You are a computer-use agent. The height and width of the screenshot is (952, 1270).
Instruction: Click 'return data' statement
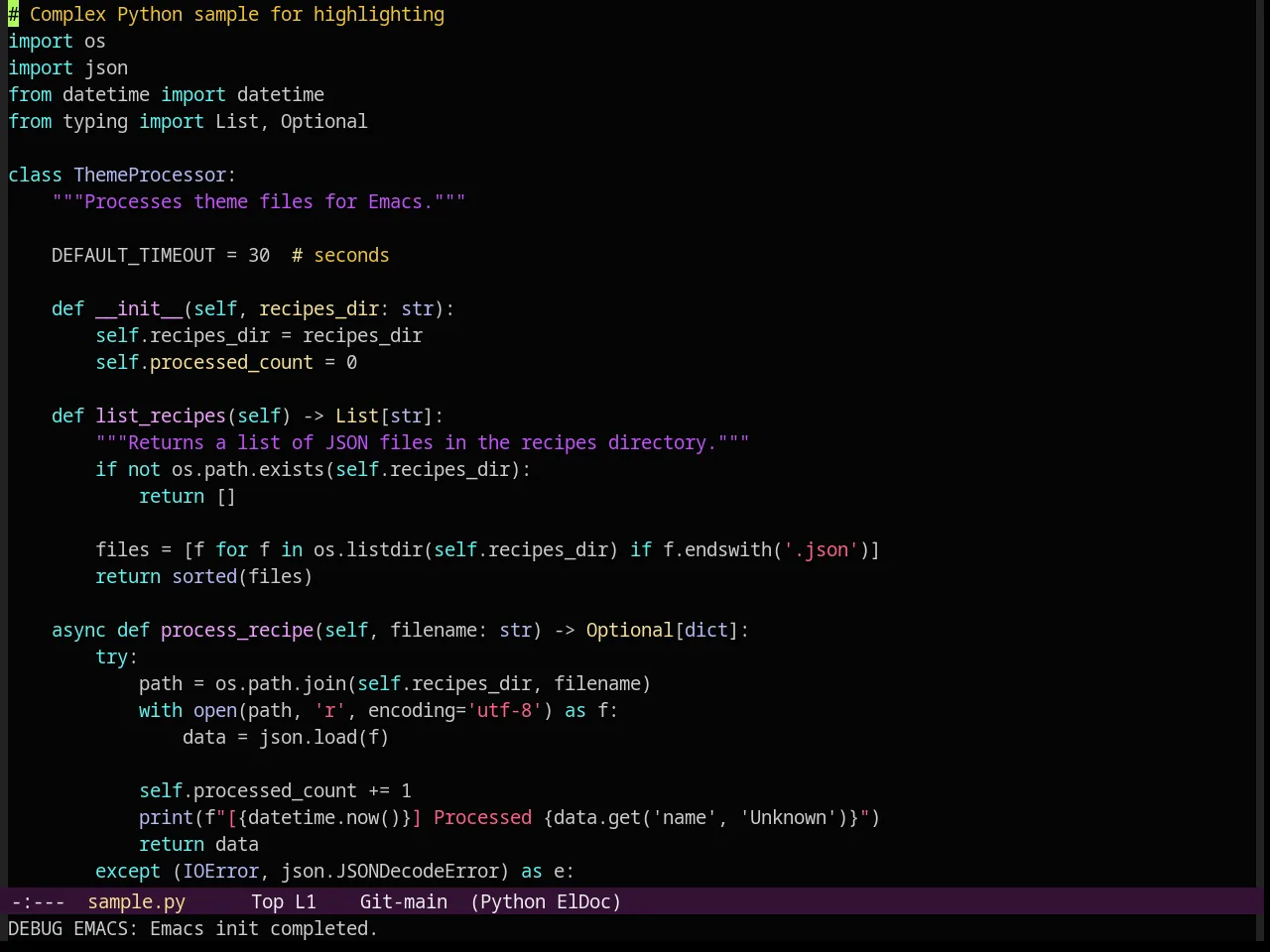point(198,844)
